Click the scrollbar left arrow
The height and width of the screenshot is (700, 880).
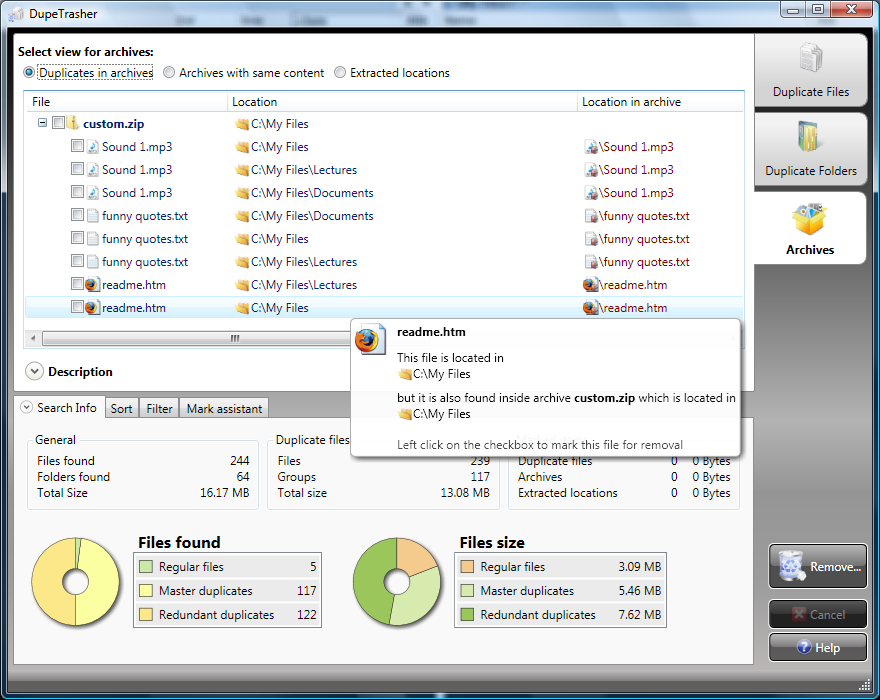33,338
